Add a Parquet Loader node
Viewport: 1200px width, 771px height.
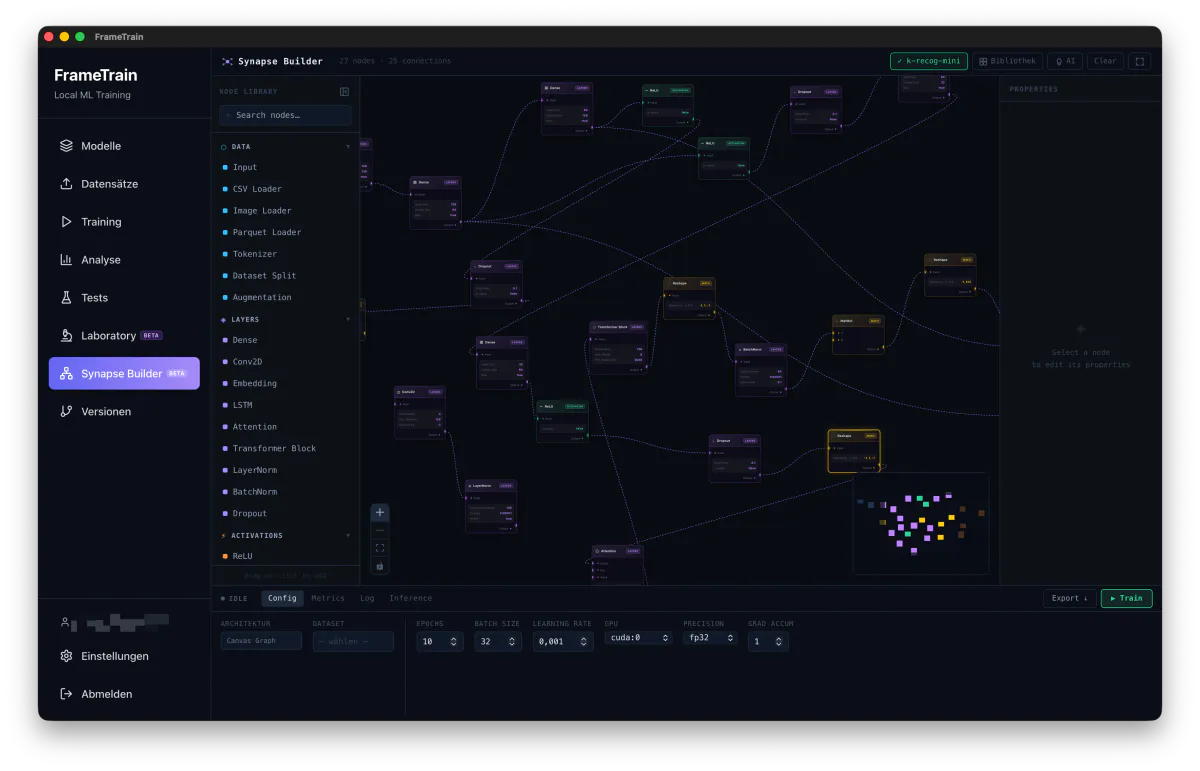pyautogui.click(x=285, y=232)
